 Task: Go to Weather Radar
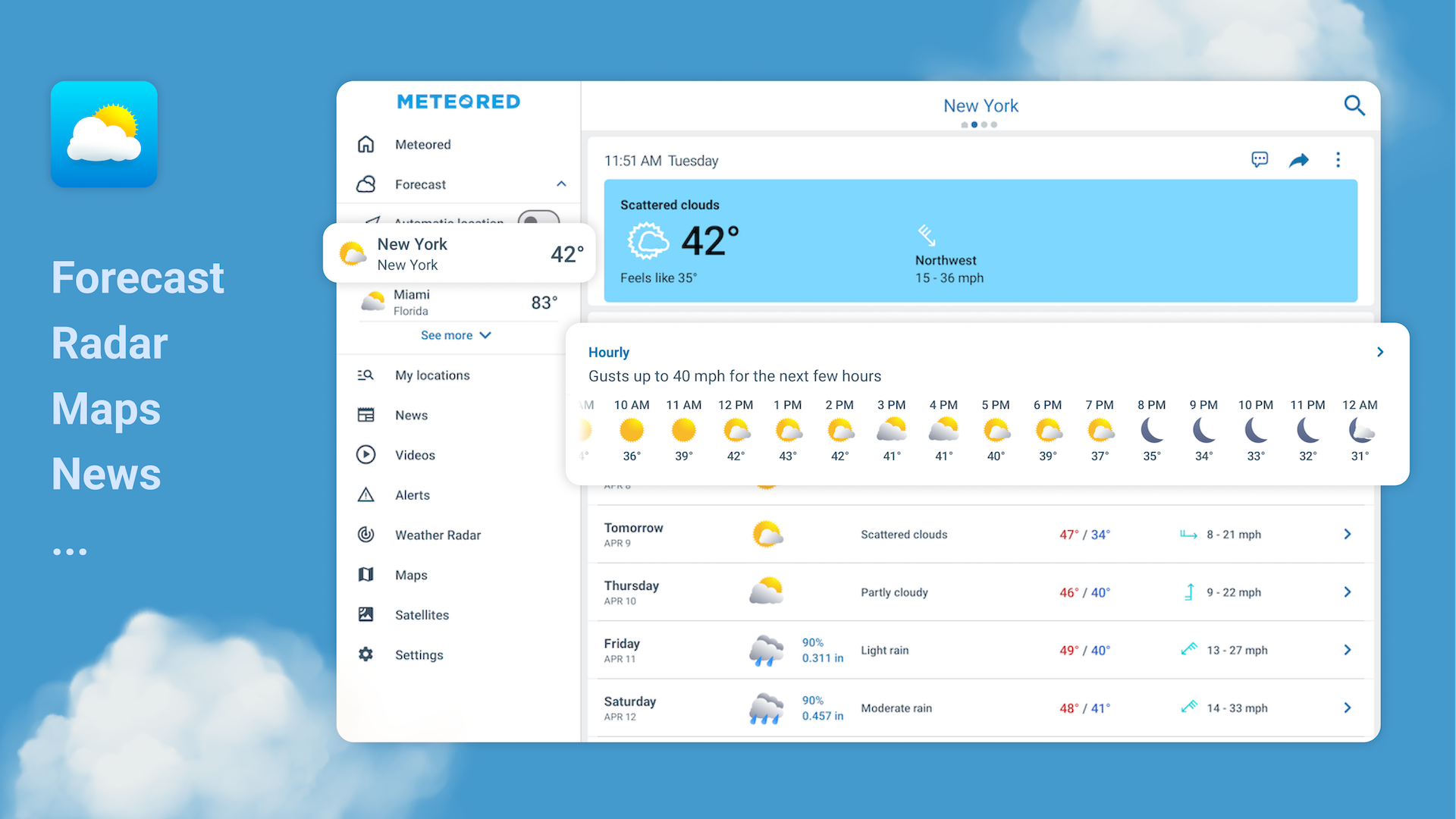pyautogui.click(x=438, y=535)
